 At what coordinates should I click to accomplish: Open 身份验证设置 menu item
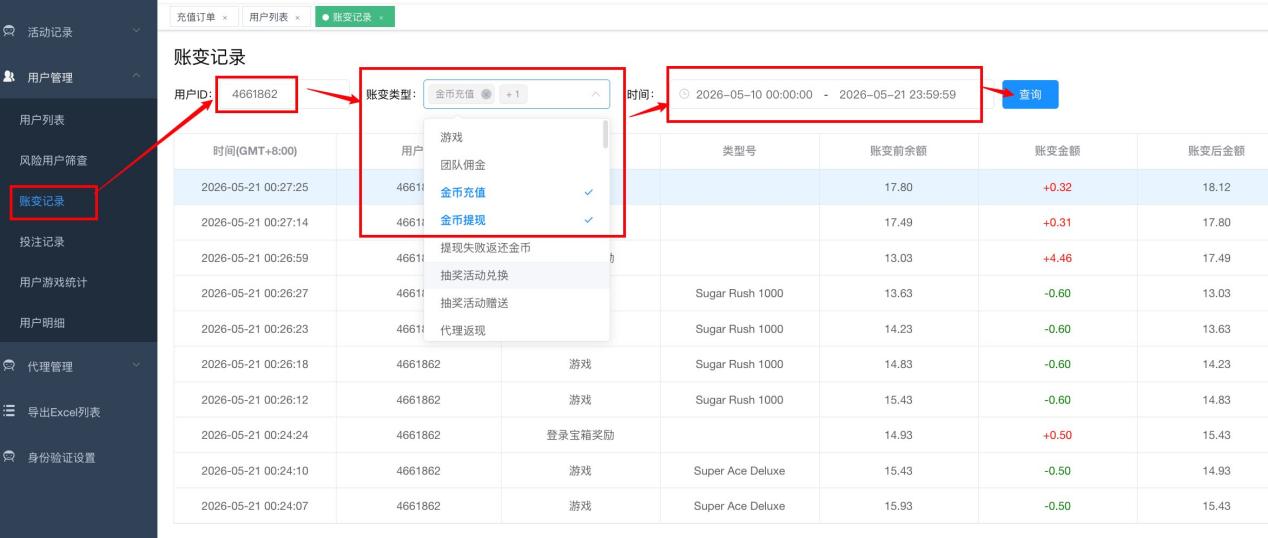coord(61,457)
